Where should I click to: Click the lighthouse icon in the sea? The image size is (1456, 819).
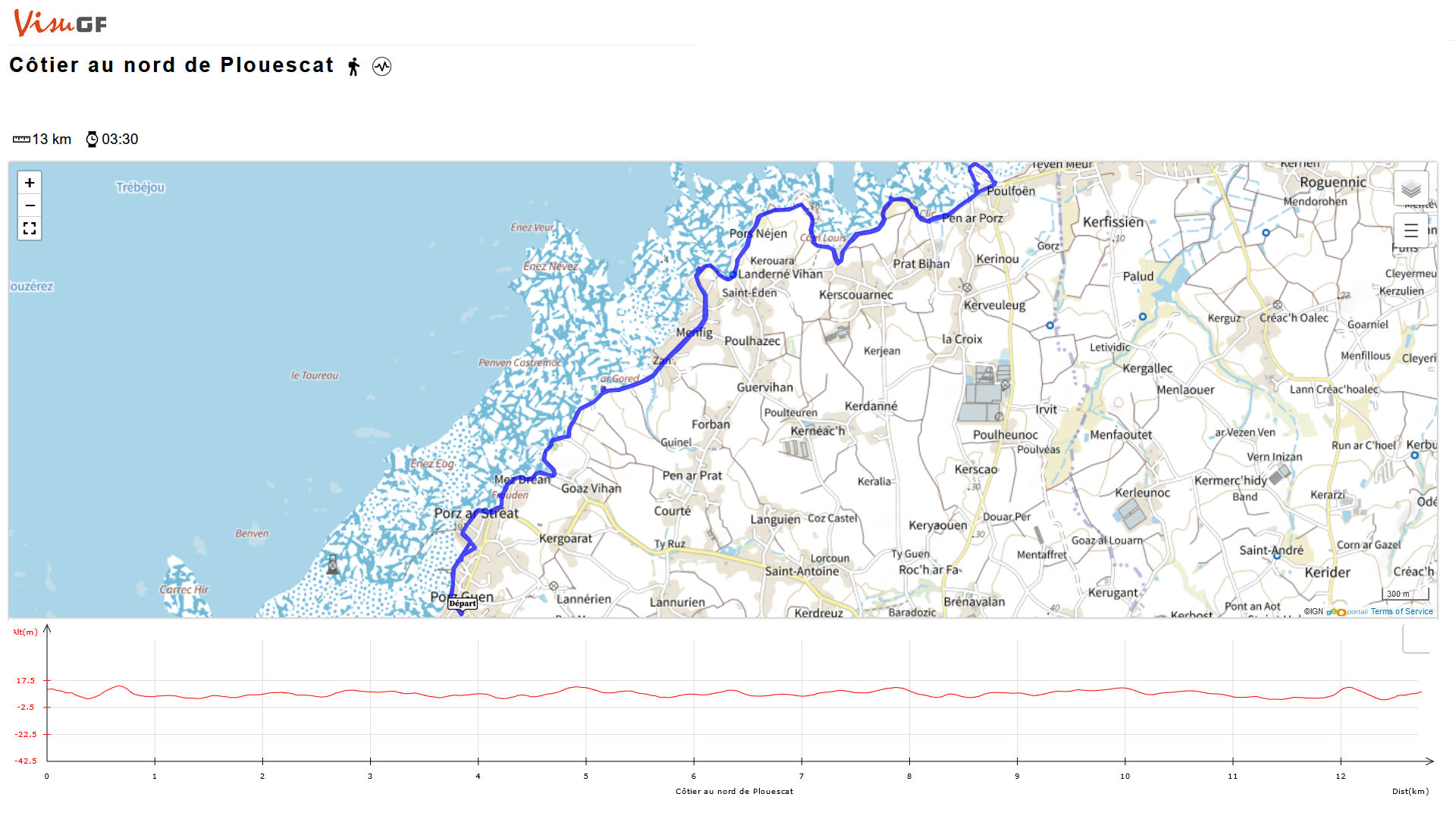[332, 563]
